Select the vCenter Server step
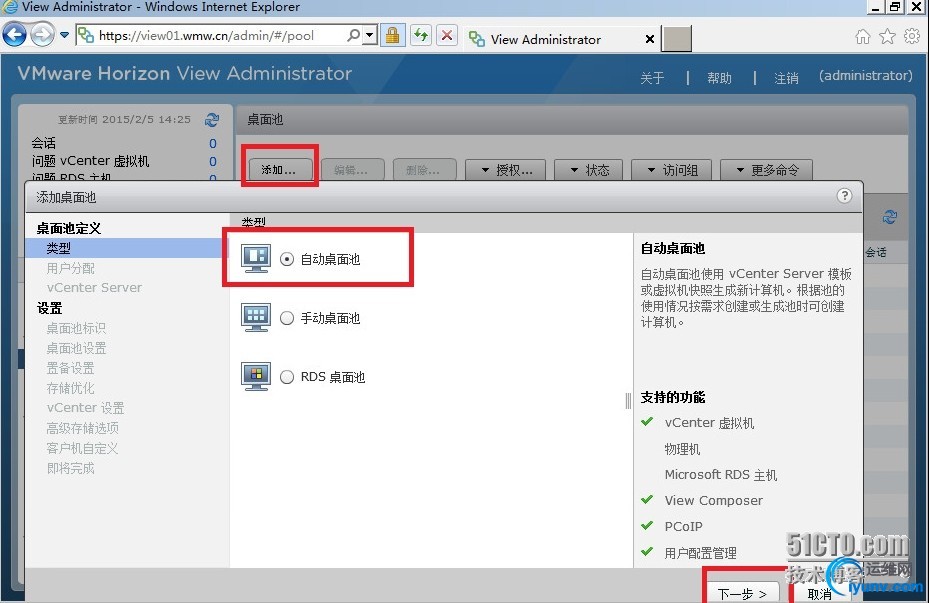The width and height of the screenshot is (929, 603). [x=94, y=287]
